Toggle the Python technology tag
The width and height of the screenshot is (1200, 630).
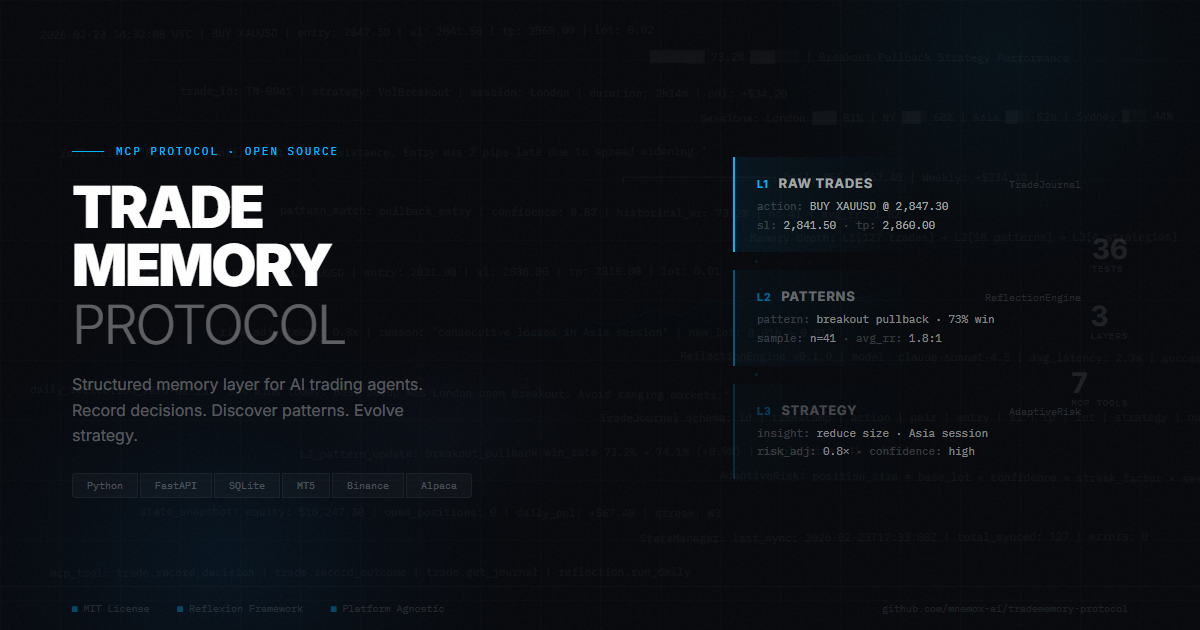104,485
